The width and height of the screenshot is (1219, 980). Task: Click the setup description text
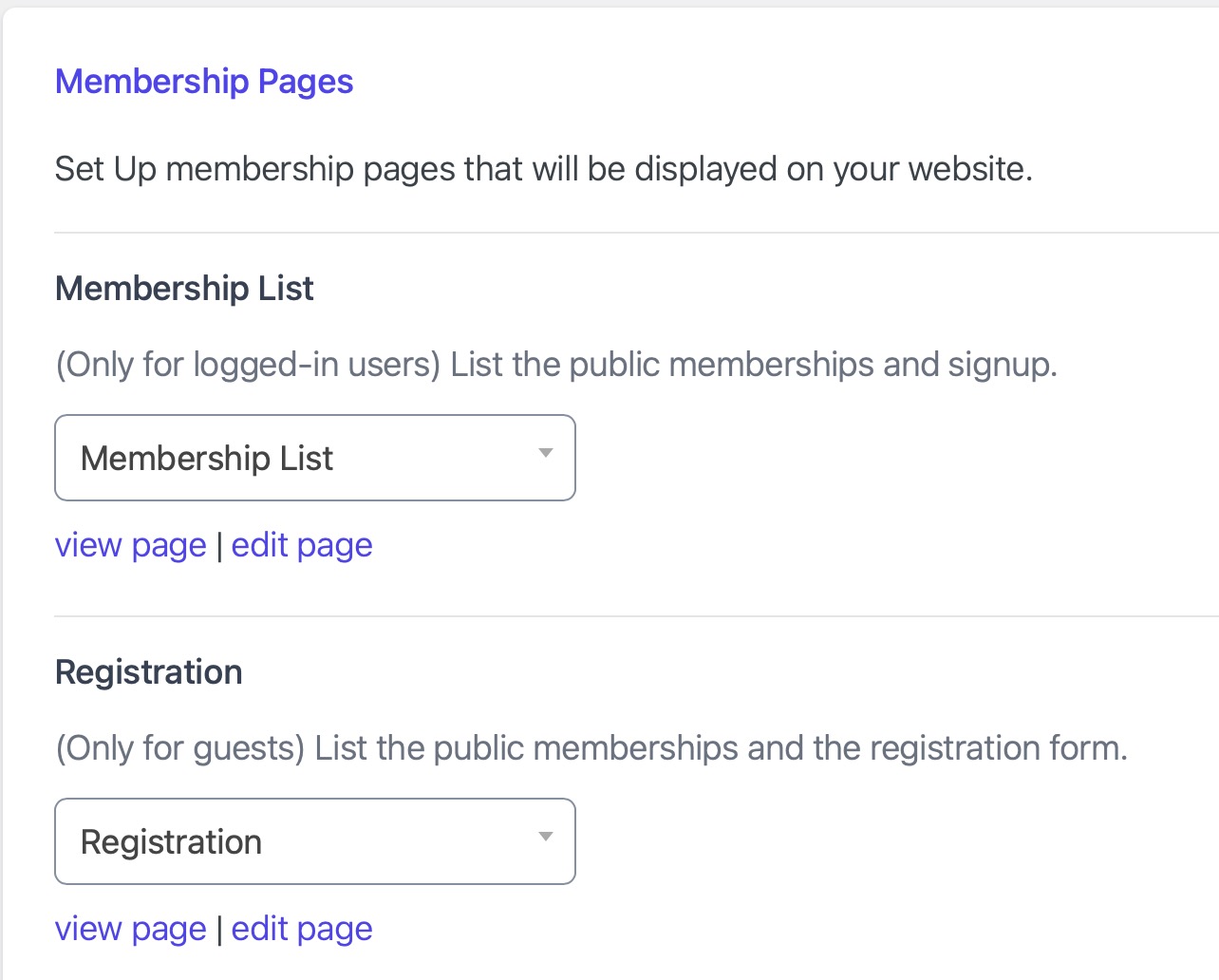coord(544,168)
